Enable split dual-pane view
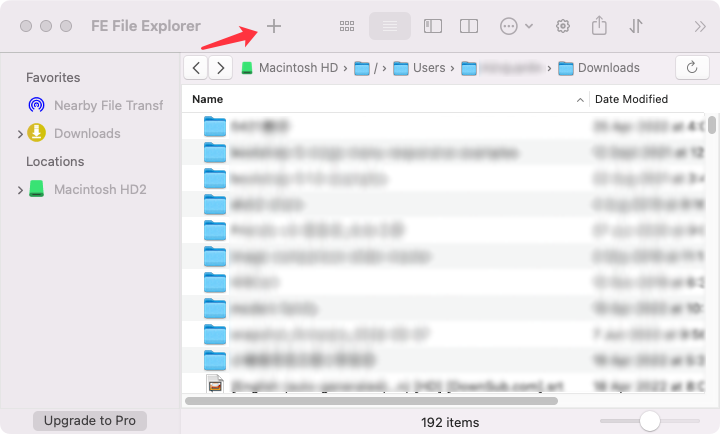Screen dimensions: 720x434 coord(469,26)
